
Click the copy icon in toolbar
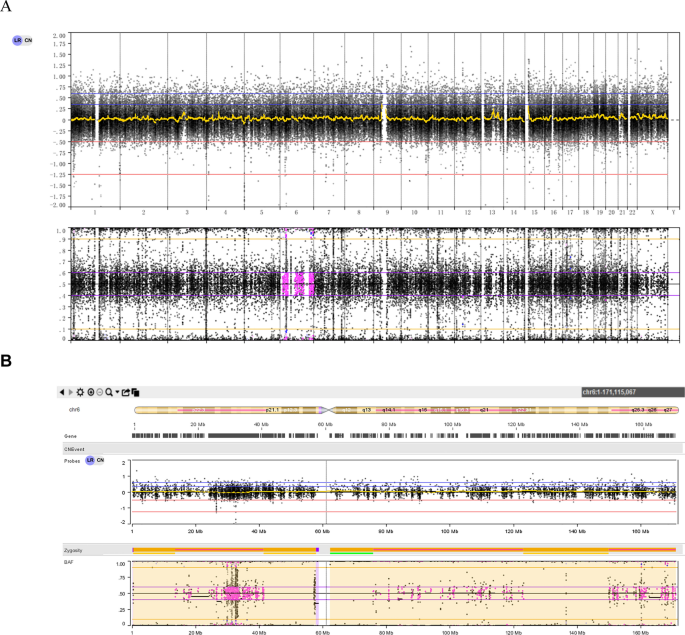click(135, 393)
